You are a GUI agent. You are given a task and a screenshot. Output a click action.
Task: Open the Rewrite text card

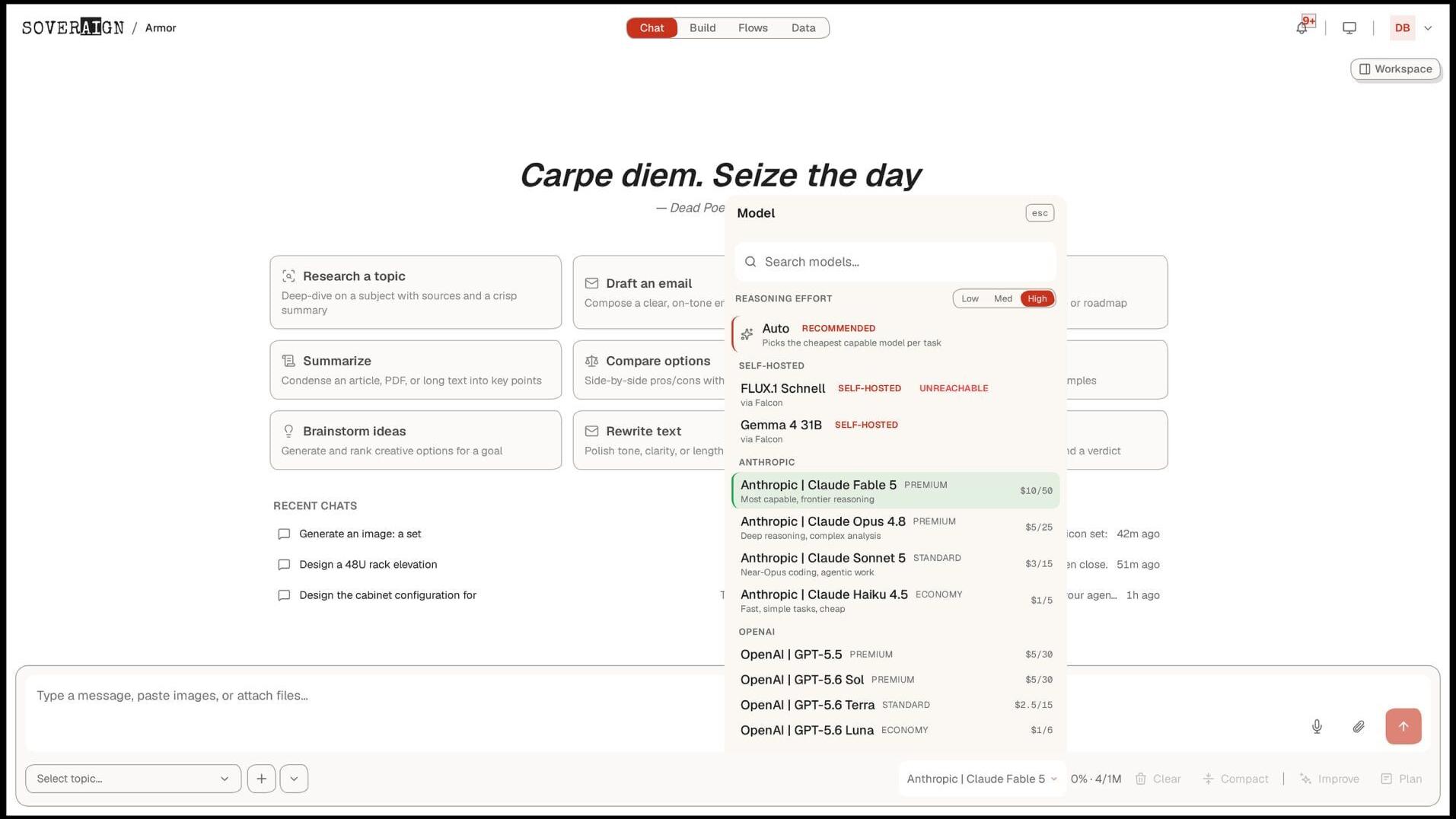[x=649, y=440]
